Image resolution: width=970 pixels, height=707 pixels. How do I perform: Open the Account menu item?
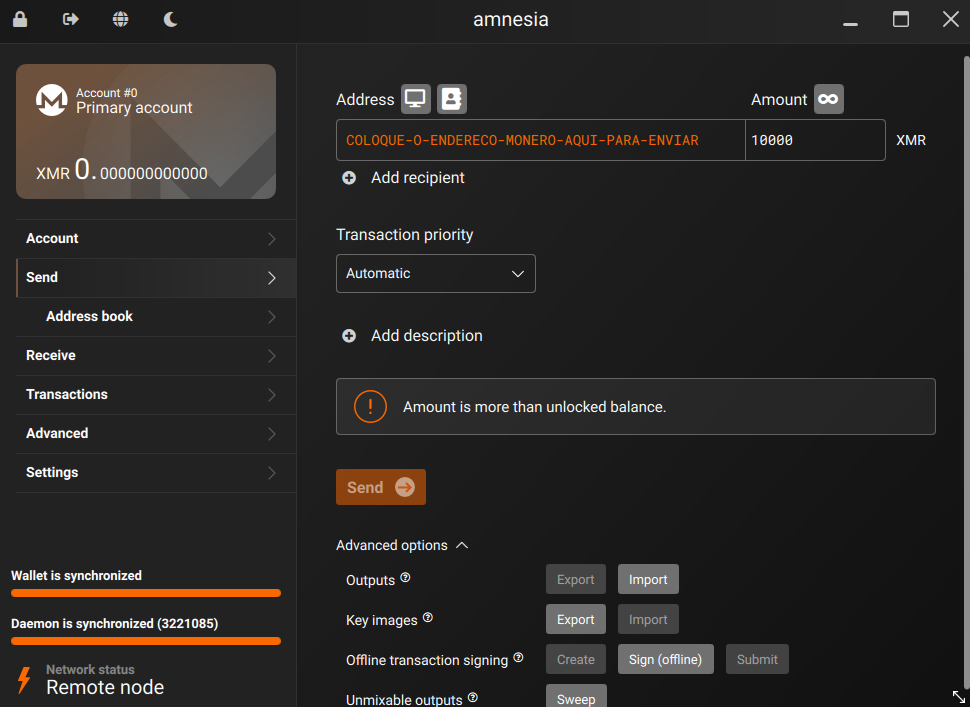(x=156, y=239)
